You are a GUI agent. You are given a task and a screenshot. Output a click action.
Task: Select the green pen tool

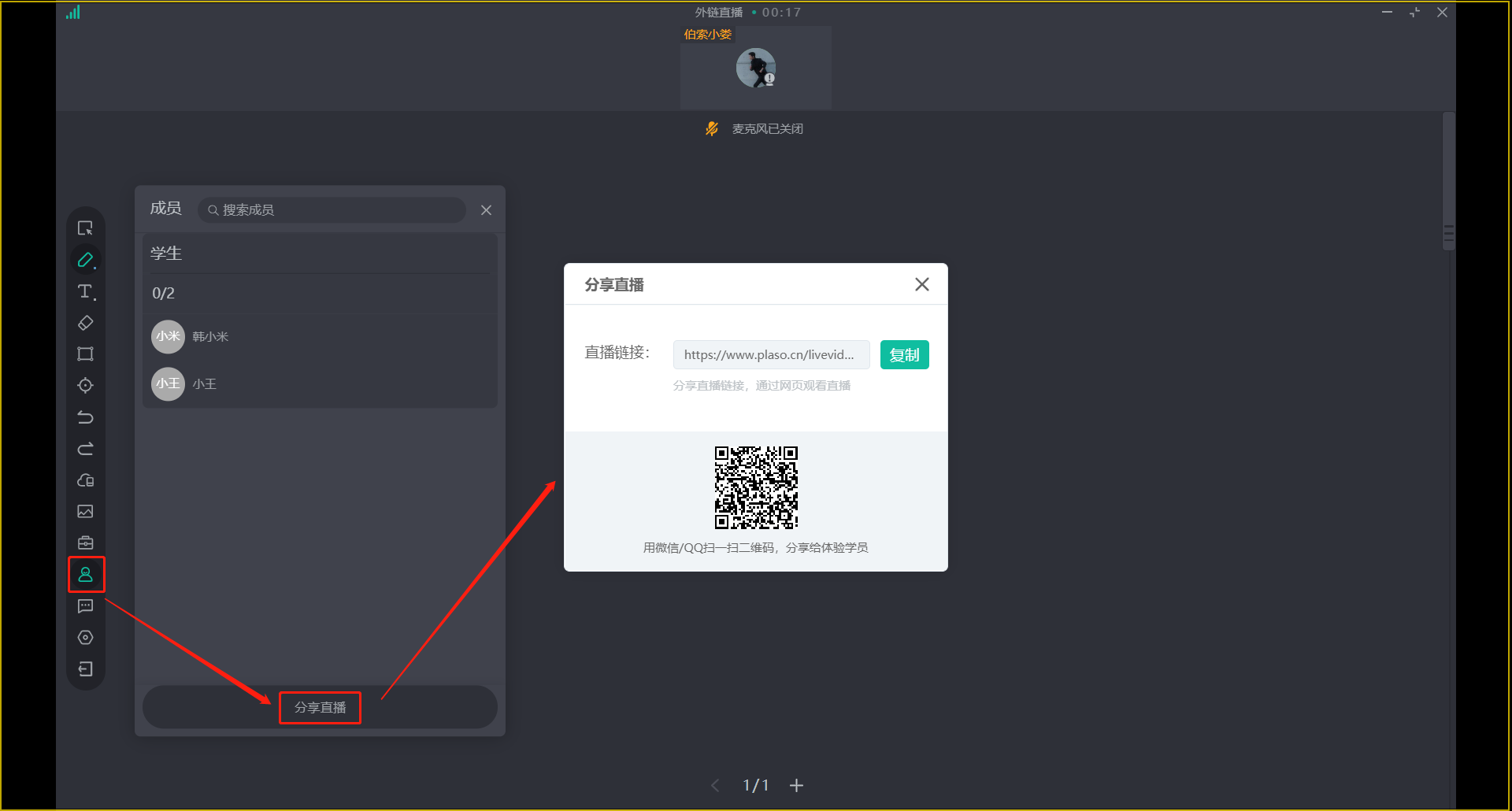(x=85, y=260)
